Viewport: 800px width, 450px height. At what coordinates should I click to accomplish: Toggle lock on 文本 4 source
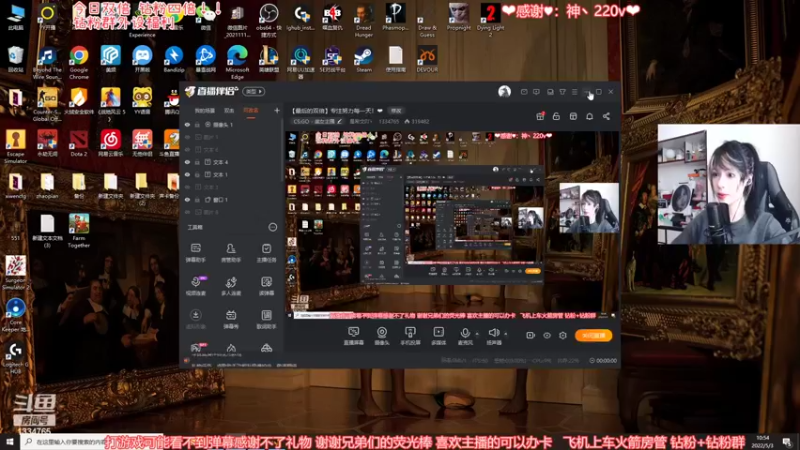[197, 162]
